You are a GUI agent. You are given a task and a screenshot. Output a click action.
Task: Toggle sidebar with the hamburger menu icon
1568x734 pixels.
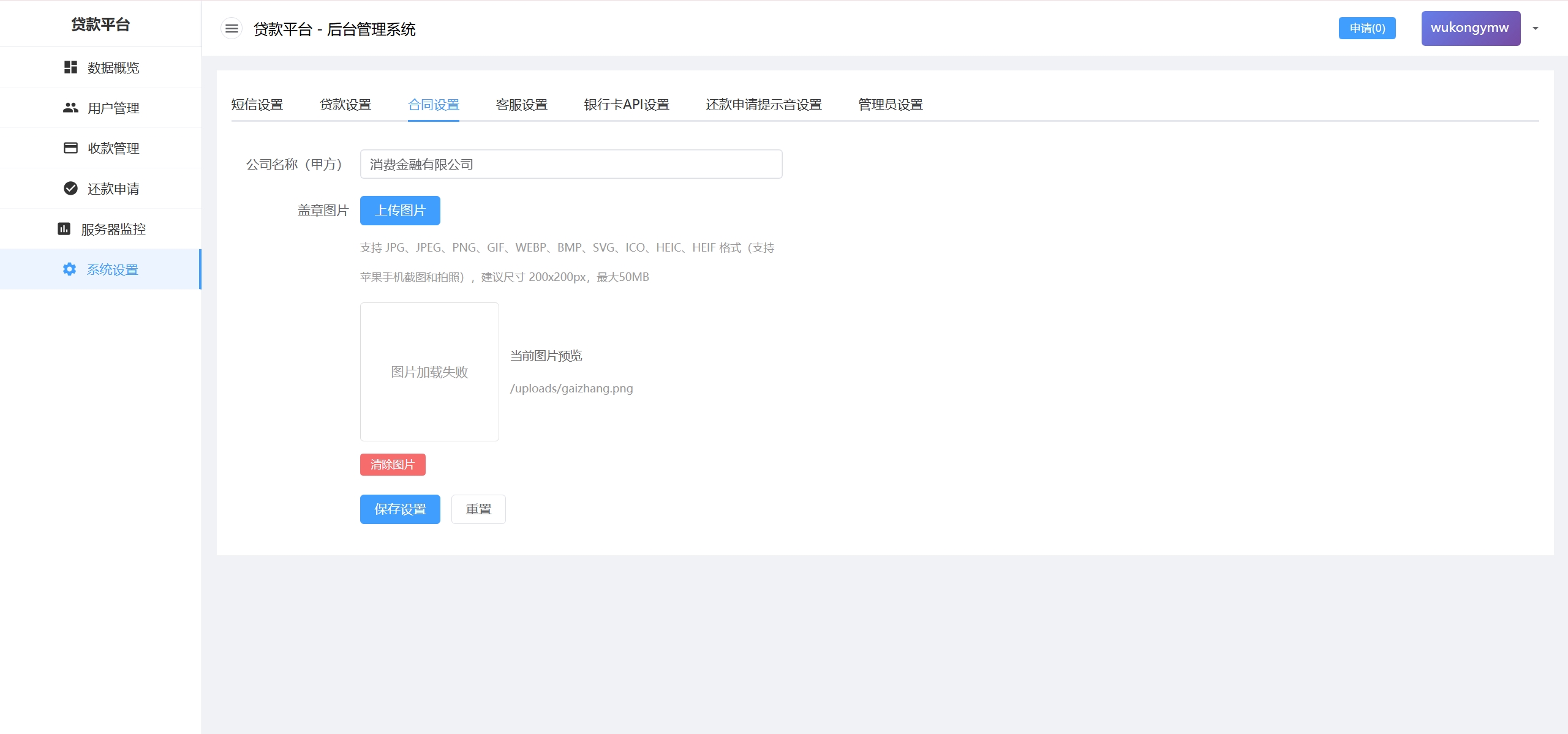point(232,29)
